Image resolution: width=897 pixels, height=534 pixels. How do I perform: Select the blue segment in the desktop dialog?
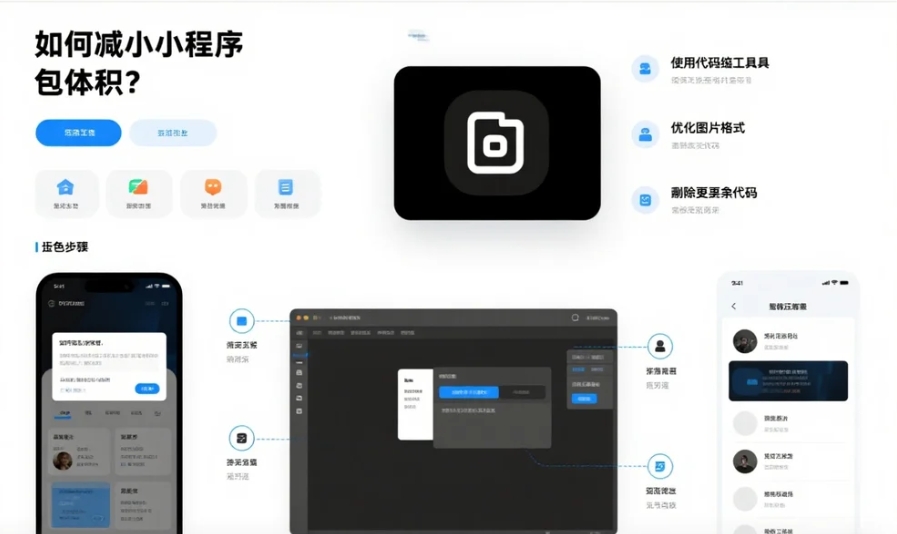[468, 392]
